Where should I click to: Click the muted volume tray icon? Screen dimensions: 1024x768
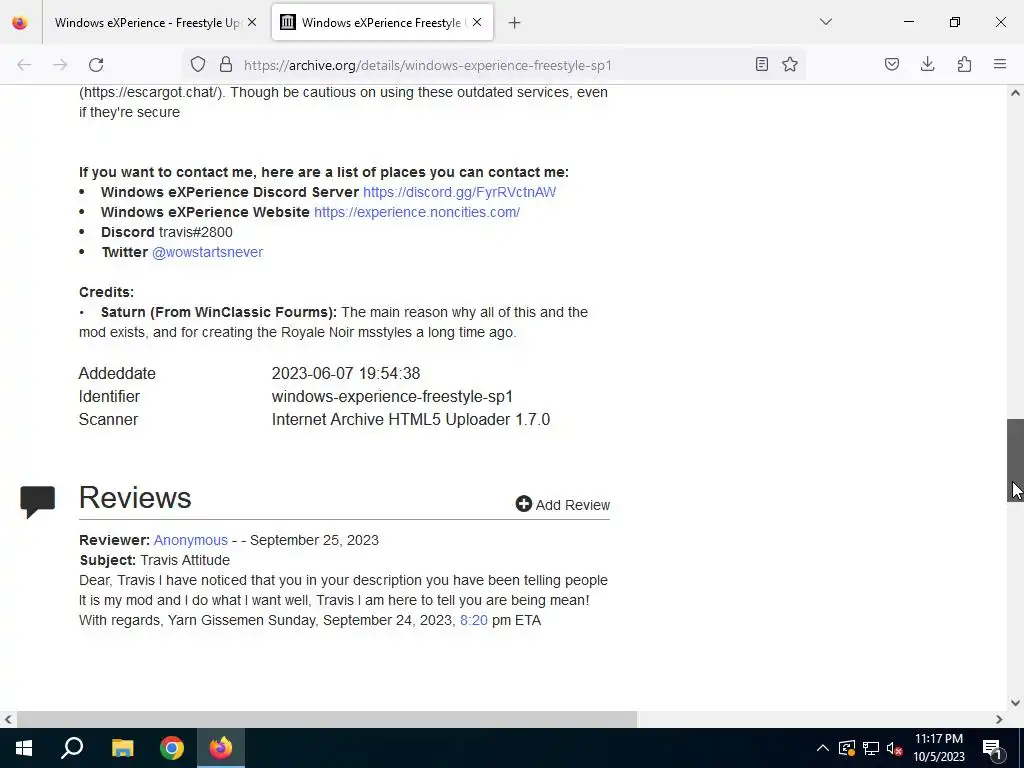tap(895, 748)
